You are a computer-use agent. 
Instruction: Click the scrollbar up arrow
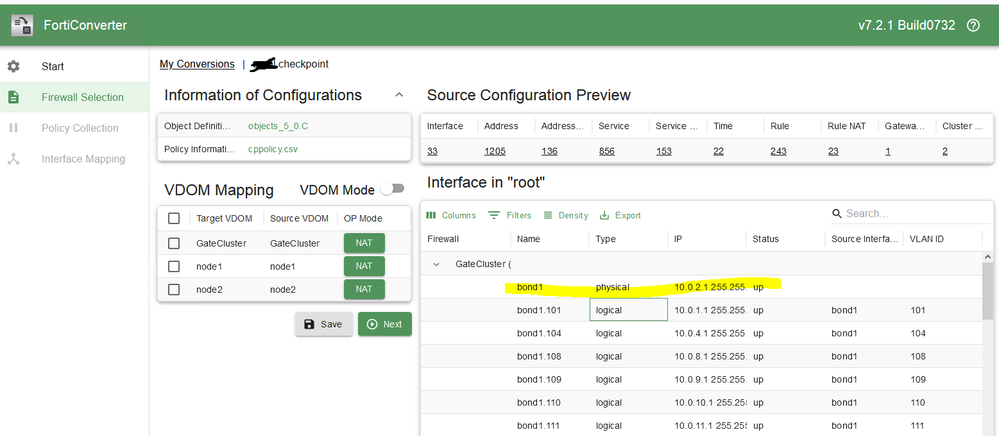coord(988,257)
